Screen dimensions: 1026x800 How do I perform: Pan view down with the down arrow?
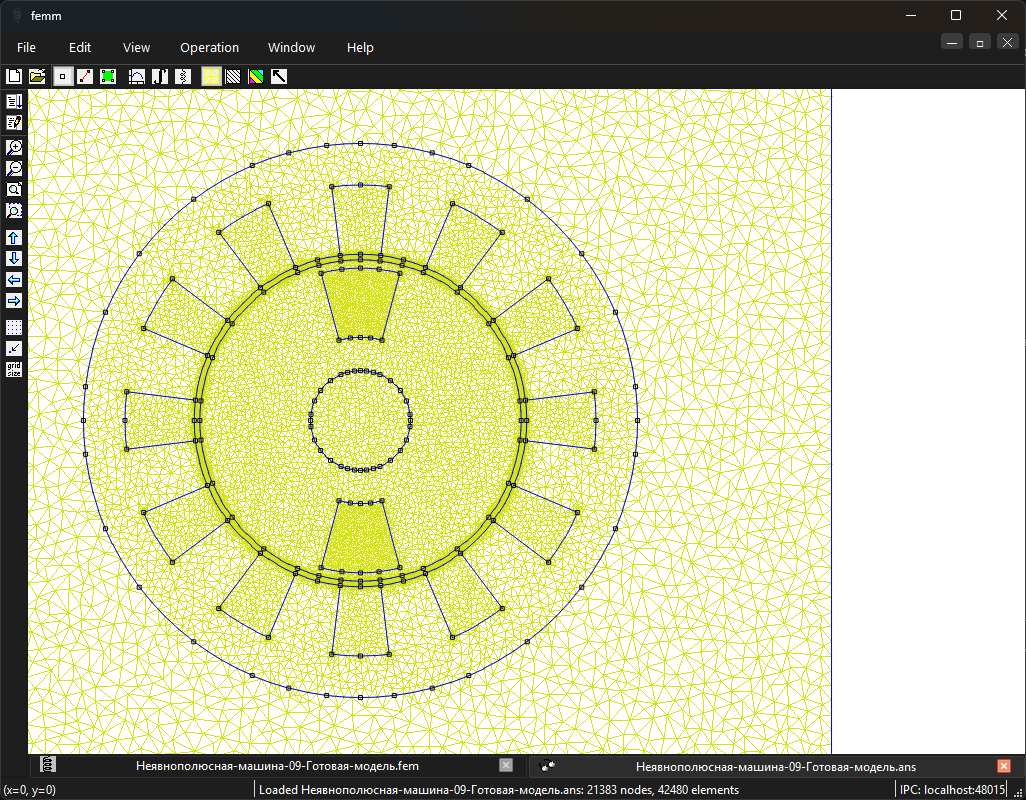[x=14, y=258]
